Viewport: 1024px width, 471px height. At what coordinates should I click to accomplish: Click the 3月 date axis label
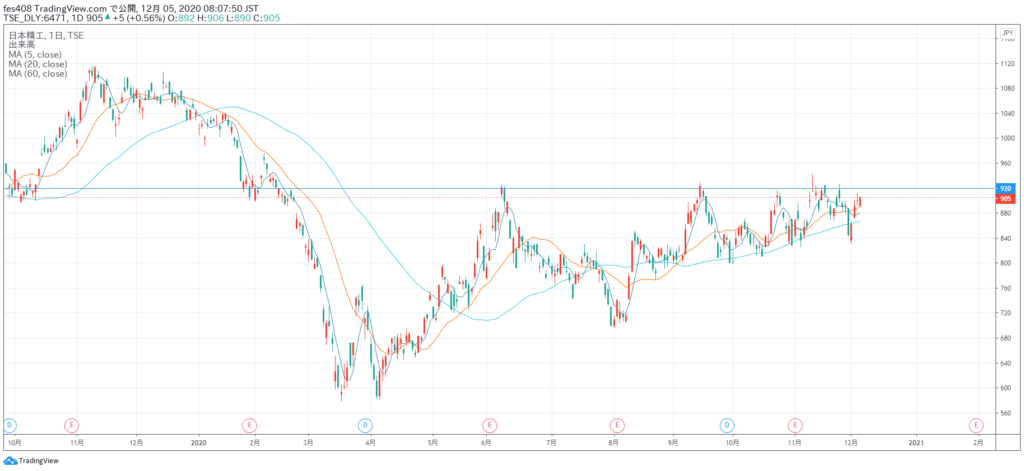[x=309, y=443]
